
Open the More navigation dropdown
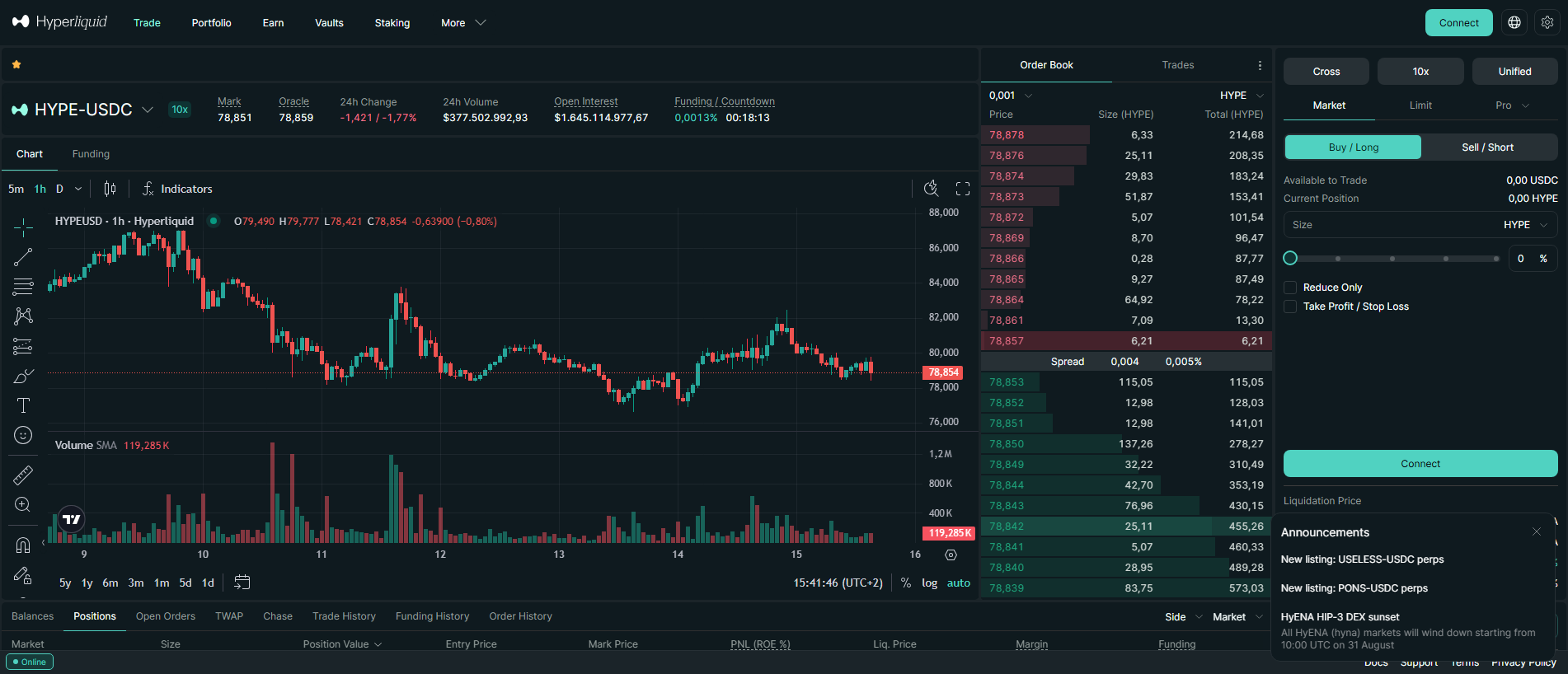point(463,23)
